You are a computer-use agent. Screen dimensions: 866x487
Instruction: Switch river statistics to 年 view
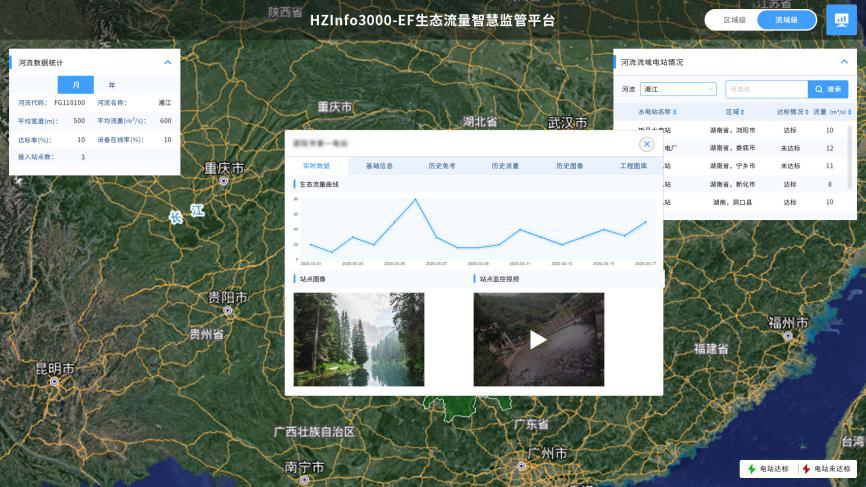pyautogui.click(x=112, y=85)
